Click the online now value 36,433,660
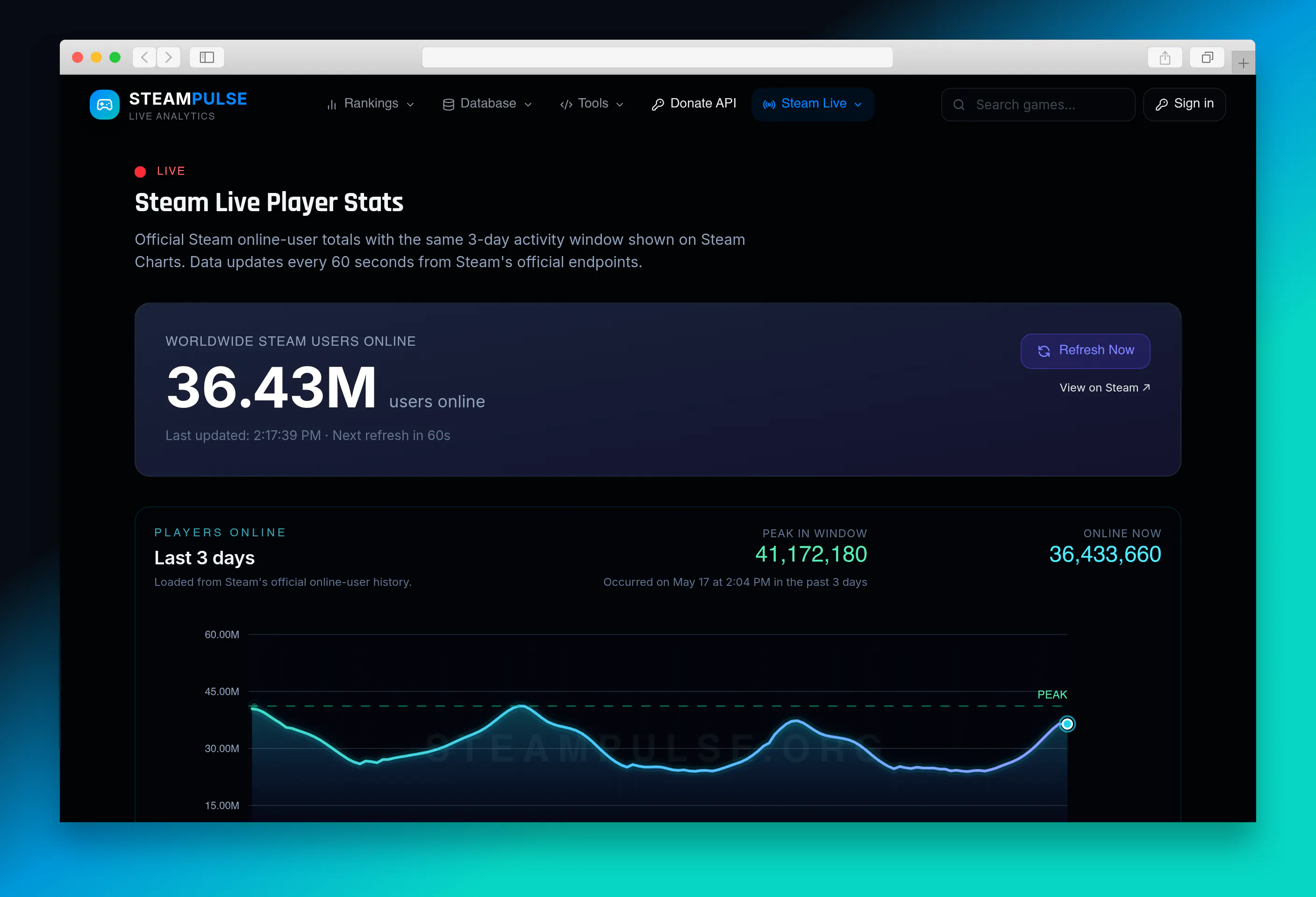 (x=1105, y=555)
